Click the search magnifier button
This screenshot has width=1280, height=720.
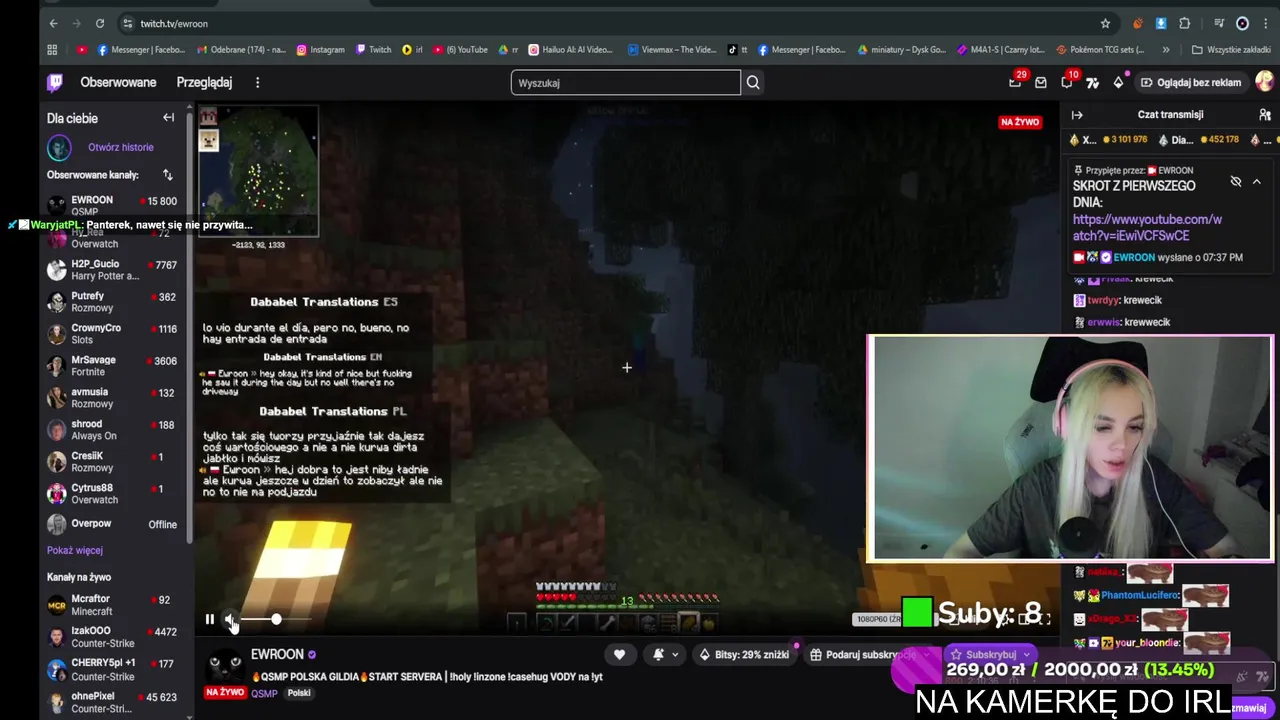(x=753, y=83)
